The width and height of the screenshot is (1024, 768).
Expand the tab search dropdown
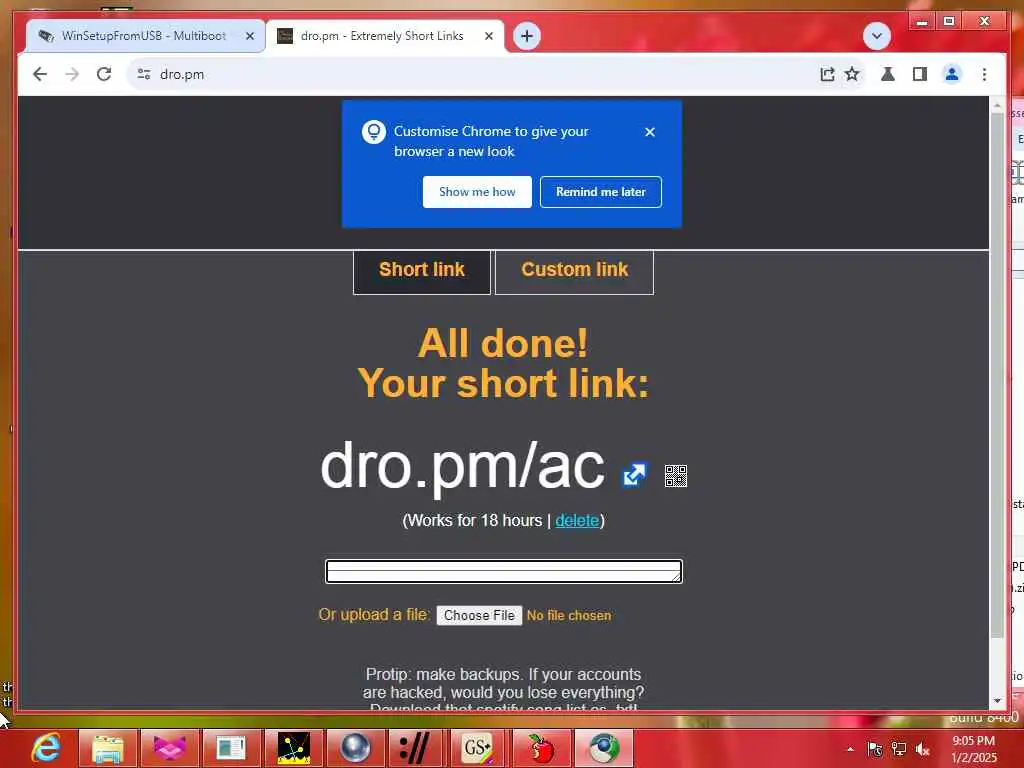[876, 36]
